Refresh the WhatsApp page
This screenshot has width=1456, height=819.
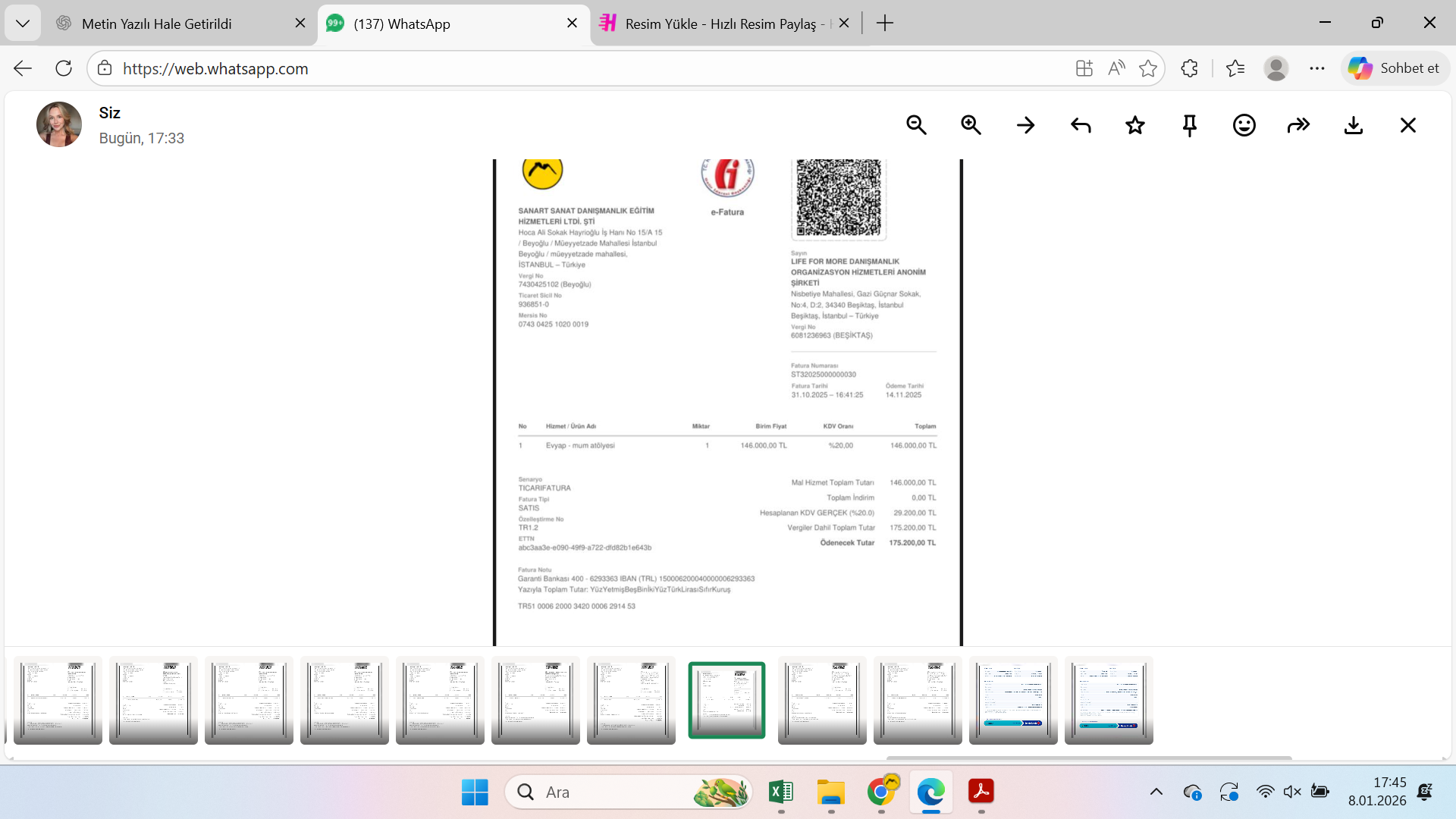[64, 68]
